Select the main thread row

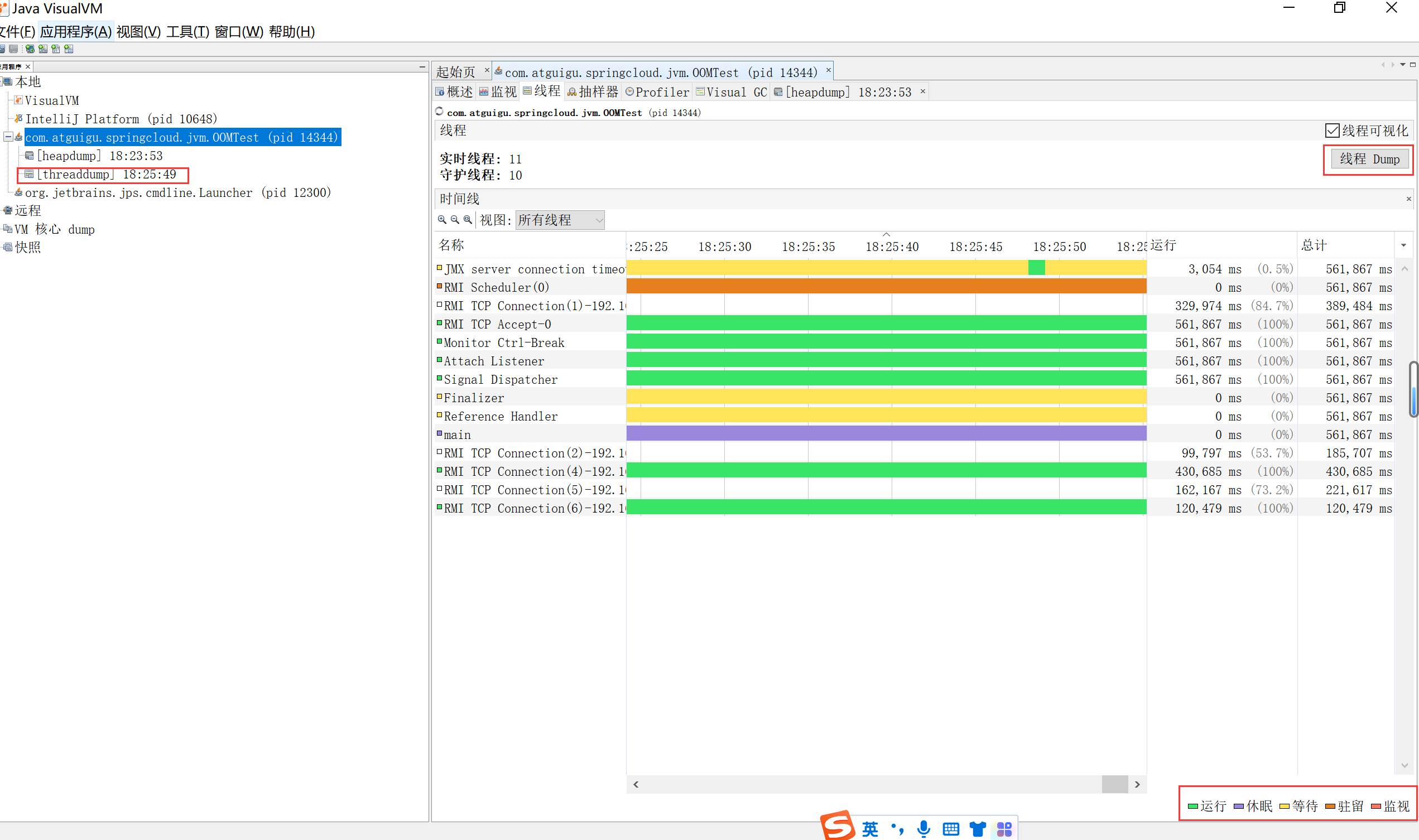coord(913,434)
